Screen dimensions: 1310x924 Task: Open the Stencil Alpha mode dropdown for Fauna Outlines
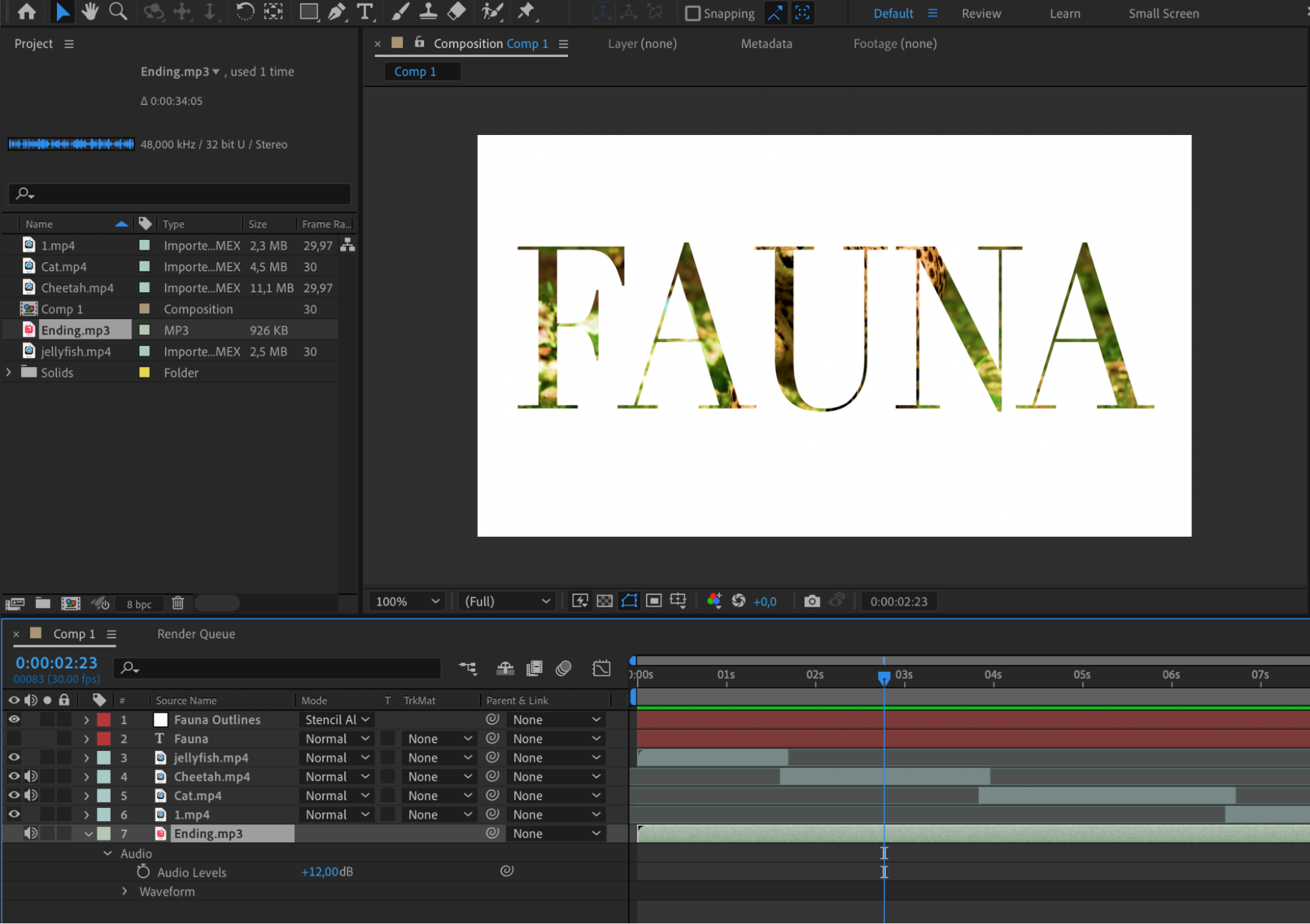pyautogui.click(x=337, y=720)
